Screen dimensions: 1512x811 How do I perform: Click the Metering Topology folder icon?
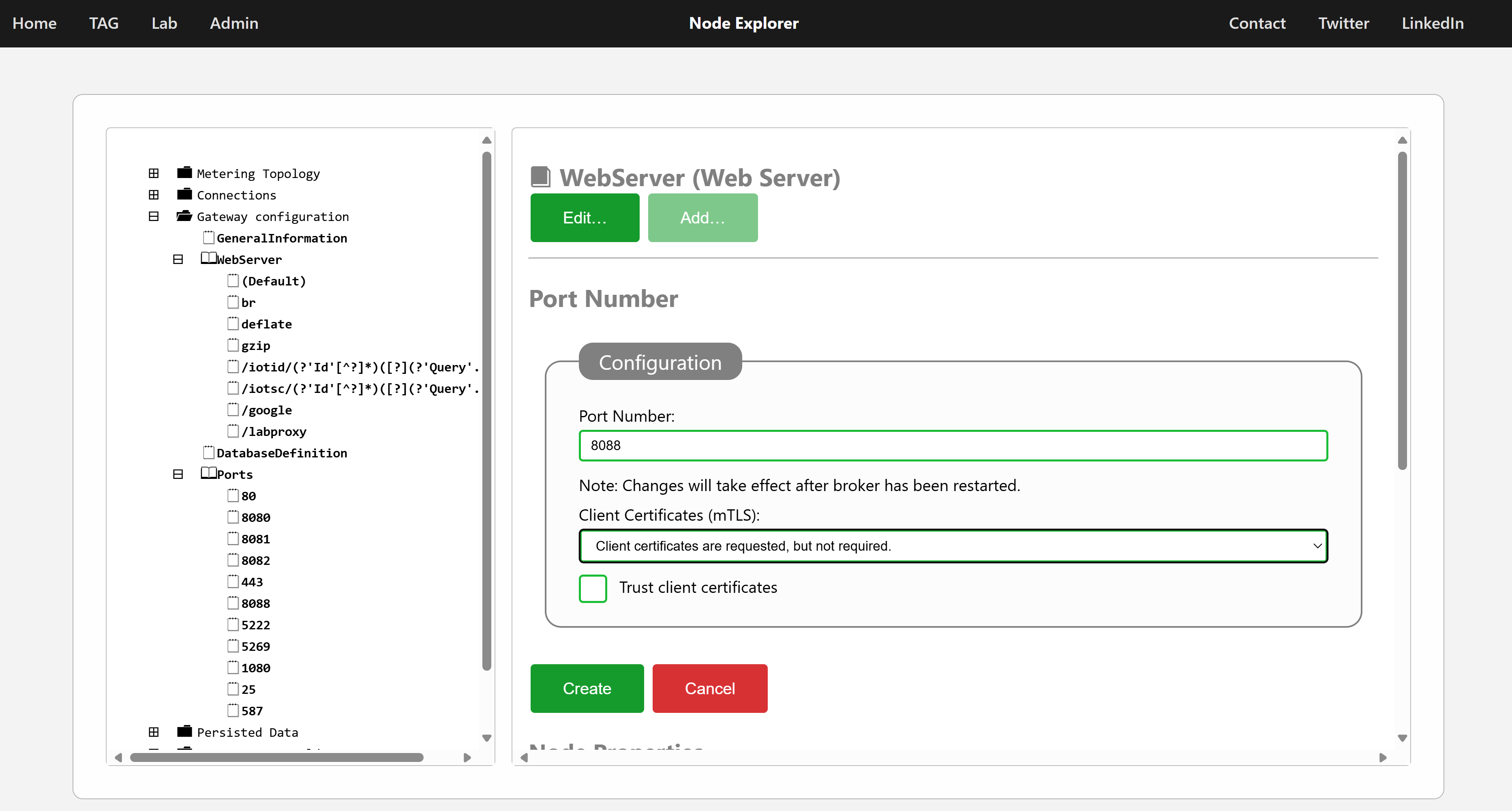pos(184,173)
